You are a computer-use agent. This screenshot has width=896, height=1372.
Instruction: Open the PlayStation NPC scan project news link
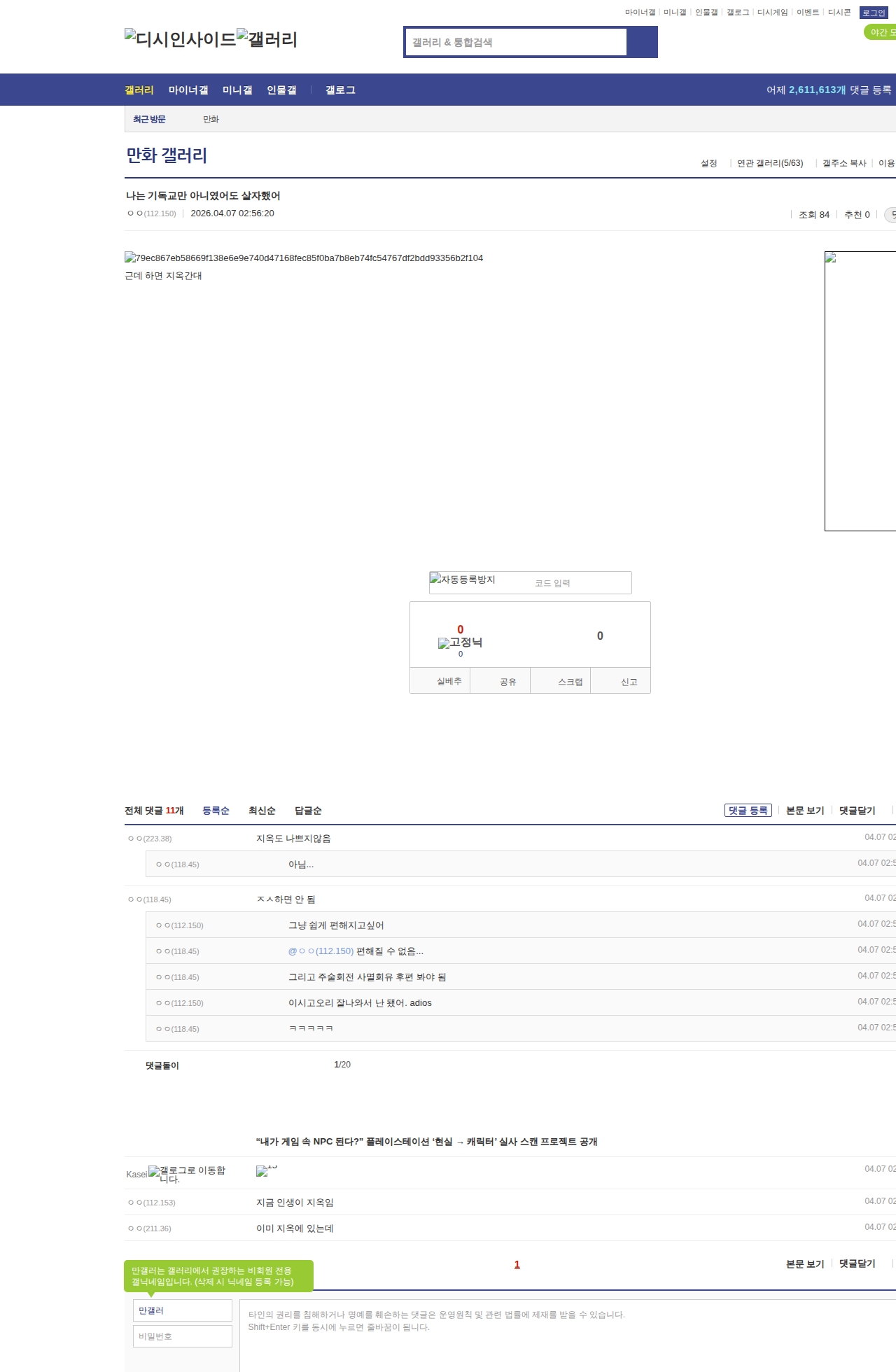[426, 1142]
